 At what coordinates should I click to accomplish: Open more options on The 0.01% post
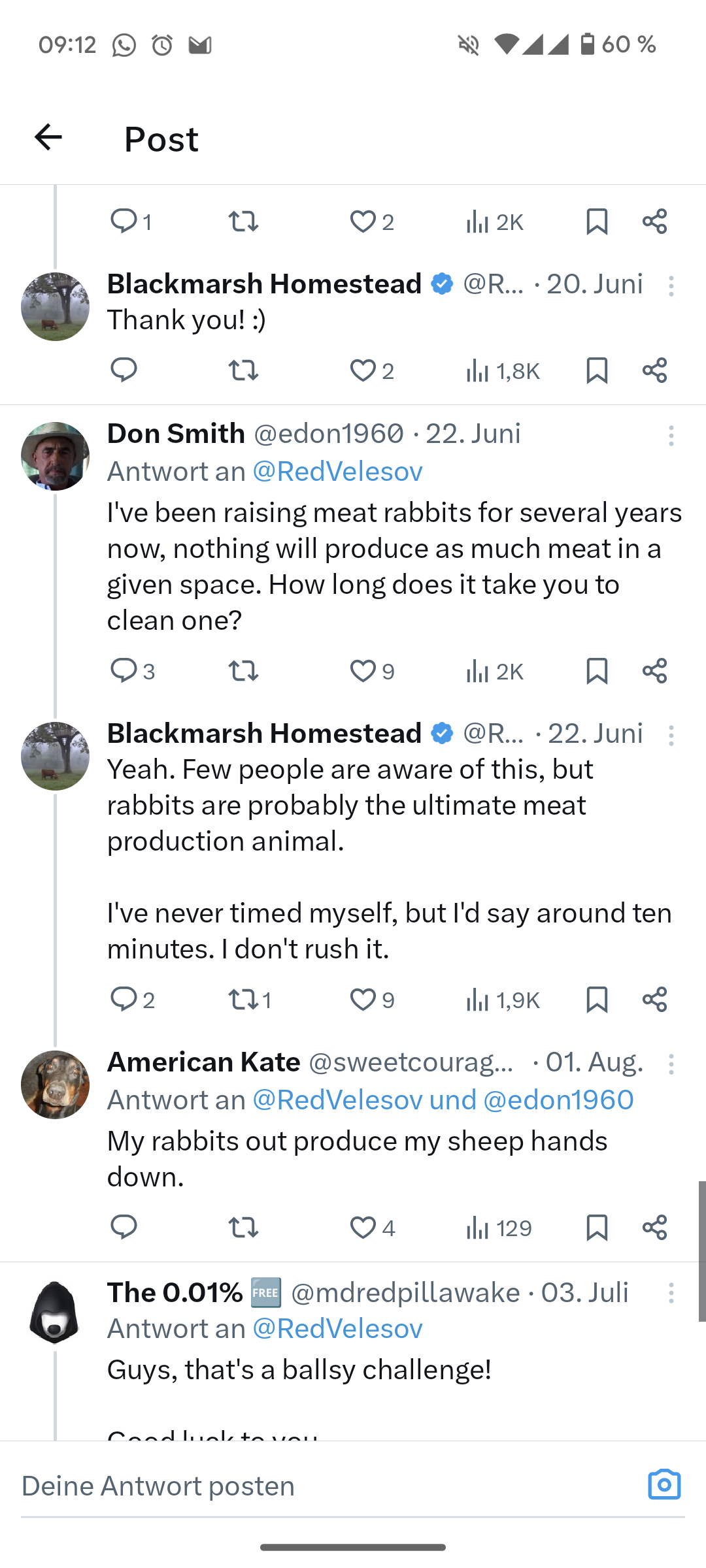[x=671, y=1293]
